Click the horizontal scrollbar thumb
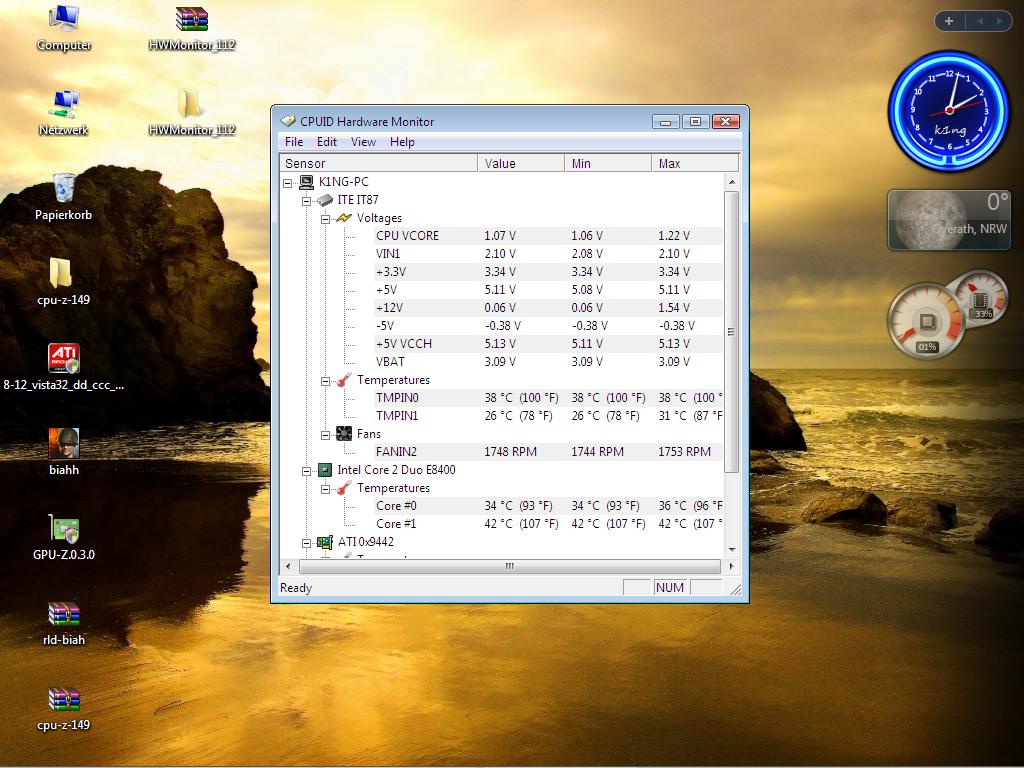 pos(509,566)
